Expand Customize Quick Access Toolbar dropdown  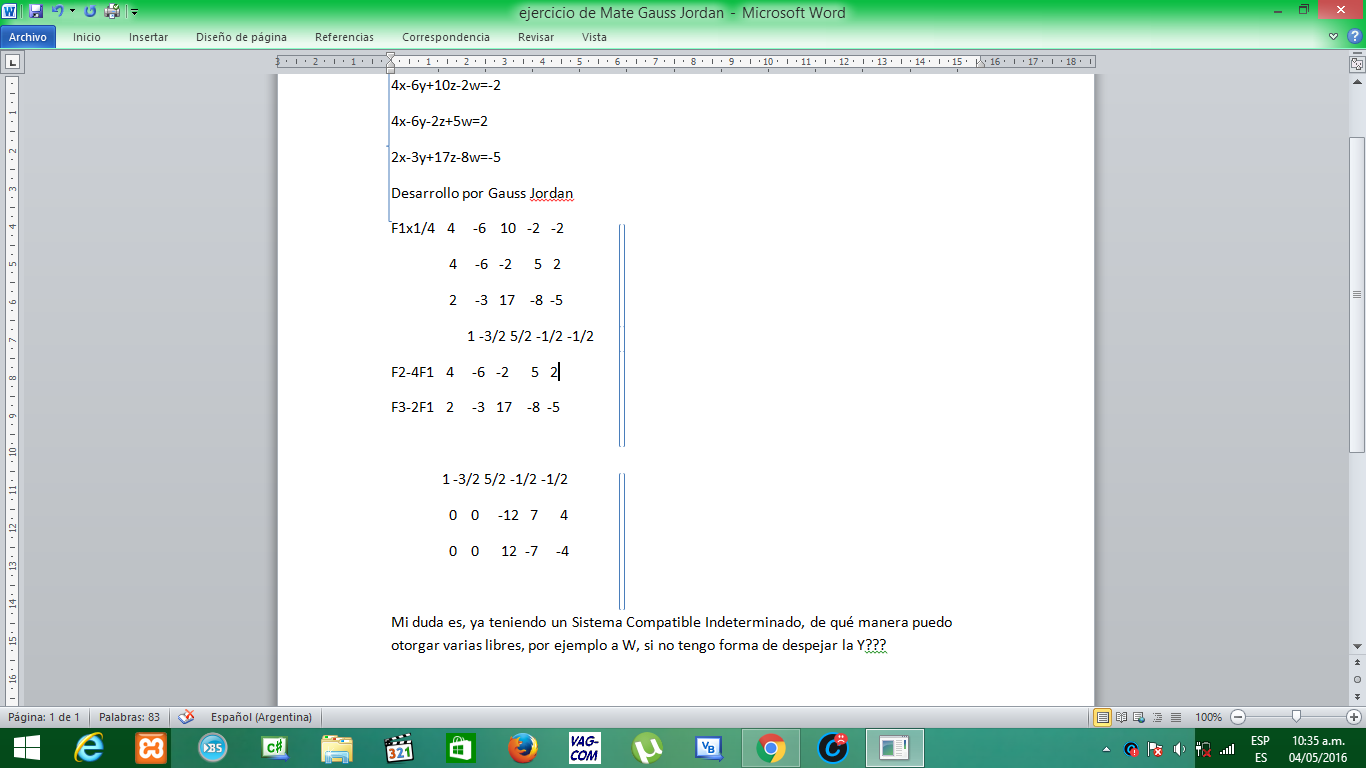click(x=134, y=12)
